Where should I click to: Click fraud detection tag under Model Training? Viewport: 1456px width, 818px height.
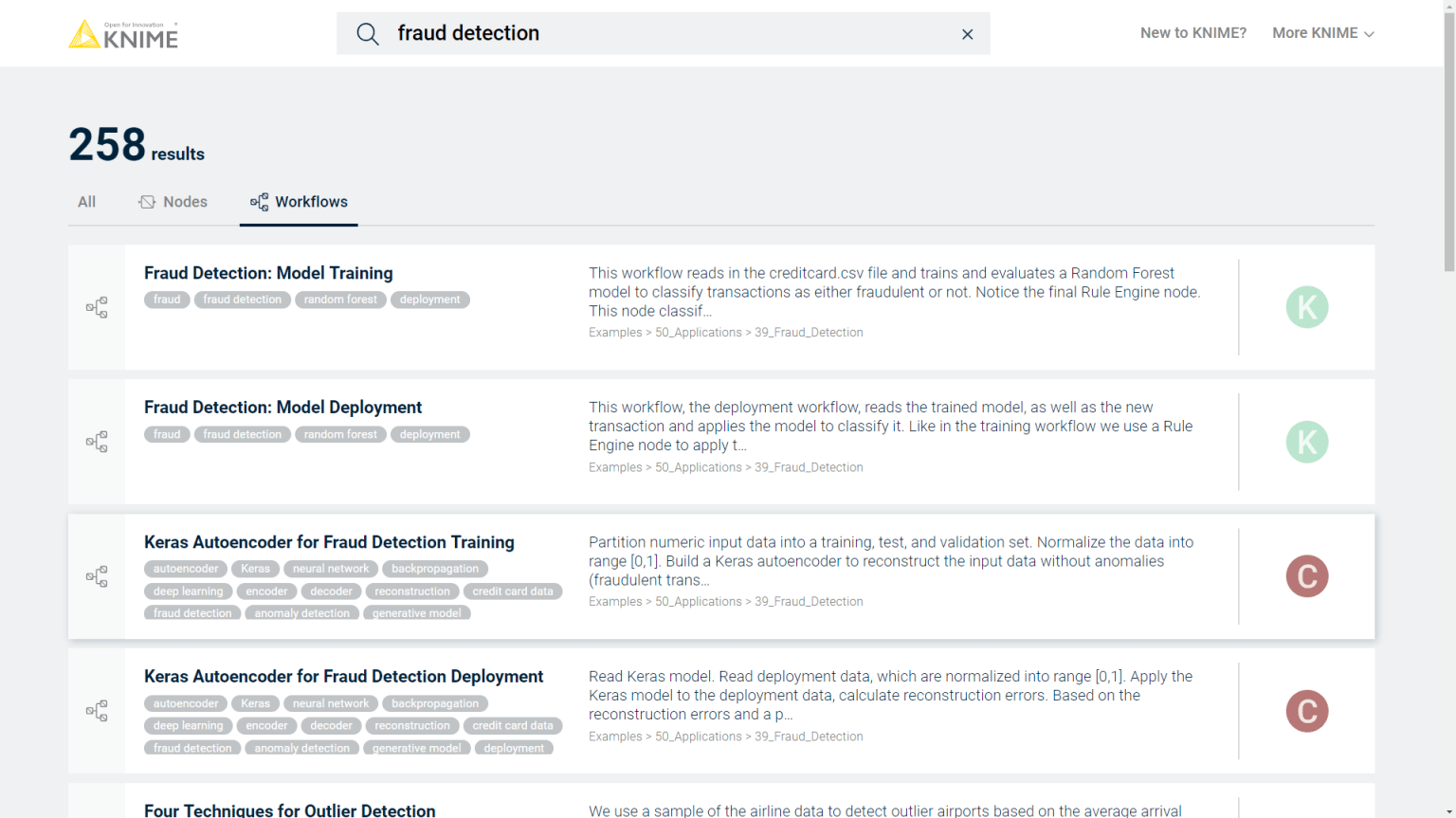click(243, 300)
